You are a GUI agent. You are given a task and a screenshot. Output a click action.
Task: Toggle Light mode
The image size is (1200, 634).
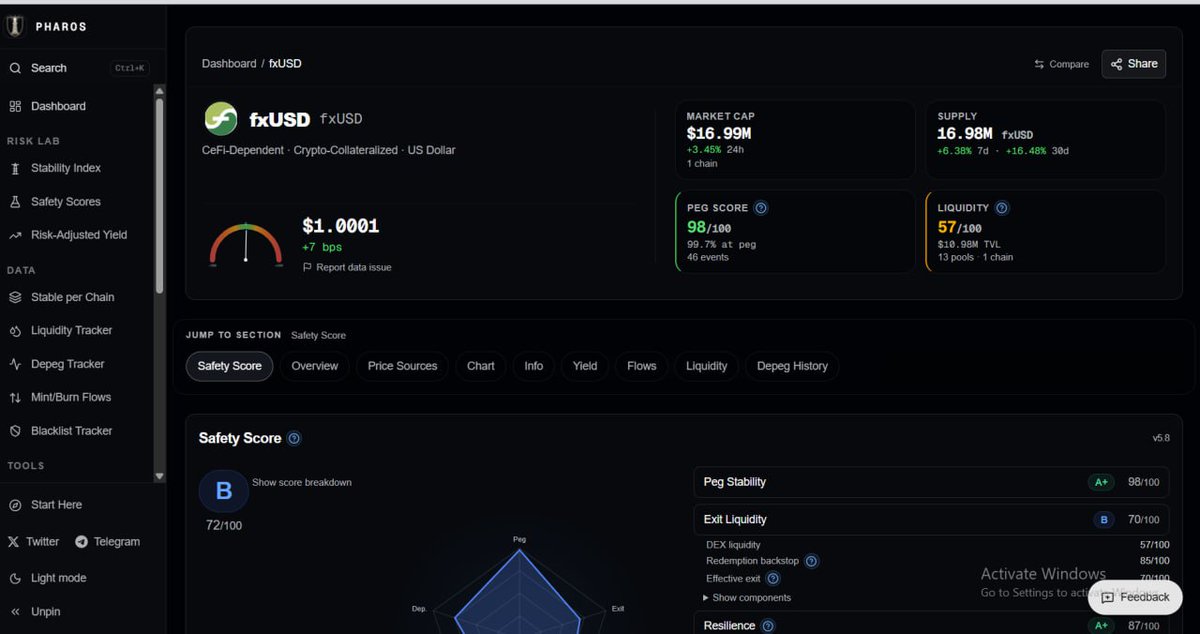[x=48, y=578]
